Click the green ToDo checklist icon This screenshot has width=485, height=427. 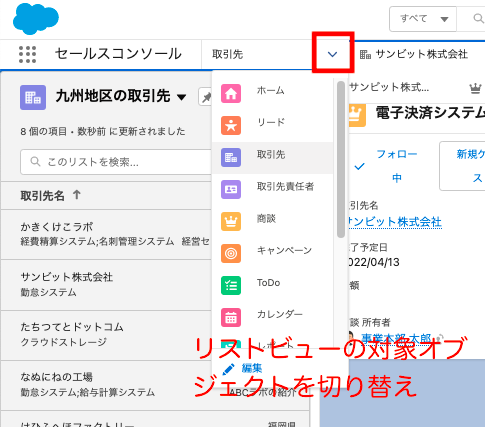click(231, 285)
